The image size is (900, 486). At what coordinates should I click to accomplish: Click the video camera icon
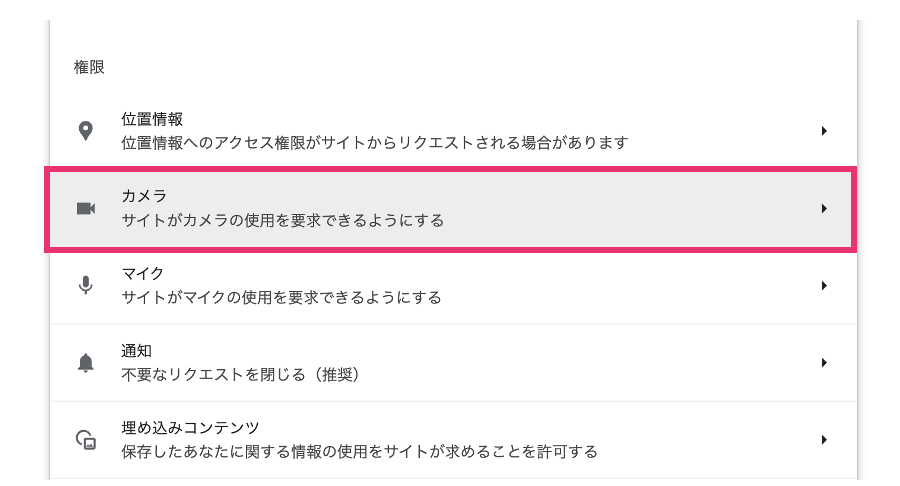(x=86, y=208)
